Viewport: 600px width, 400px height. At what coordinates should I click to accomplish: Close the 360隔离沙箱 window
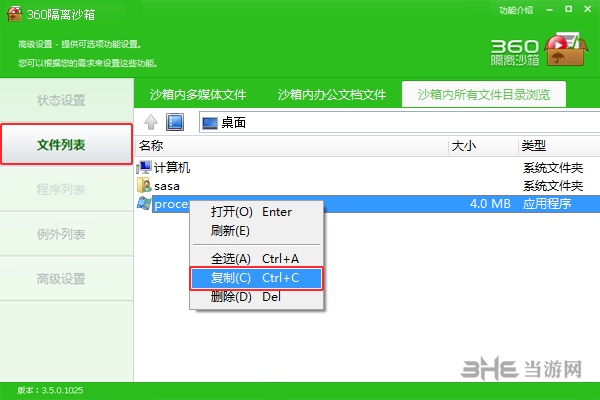[x=588, y=9]
